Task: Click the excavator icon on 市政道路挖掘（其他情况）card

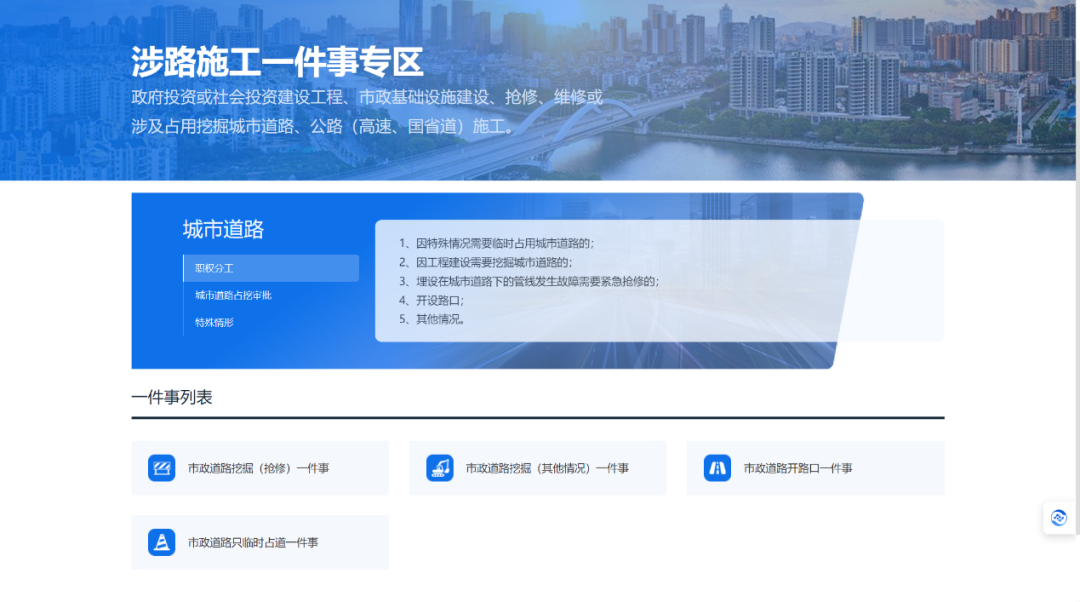Action: (x=439, y=467)
